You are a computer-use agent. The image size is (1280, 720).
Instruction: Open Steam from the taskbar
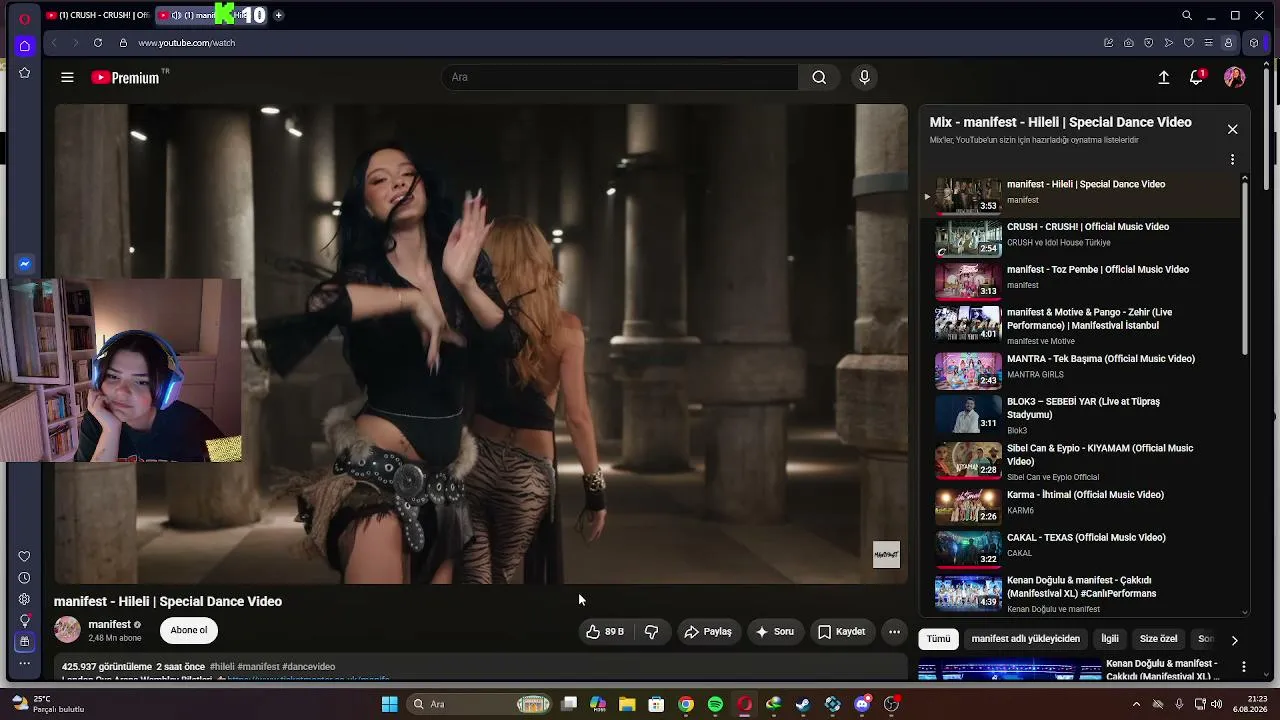803,704
